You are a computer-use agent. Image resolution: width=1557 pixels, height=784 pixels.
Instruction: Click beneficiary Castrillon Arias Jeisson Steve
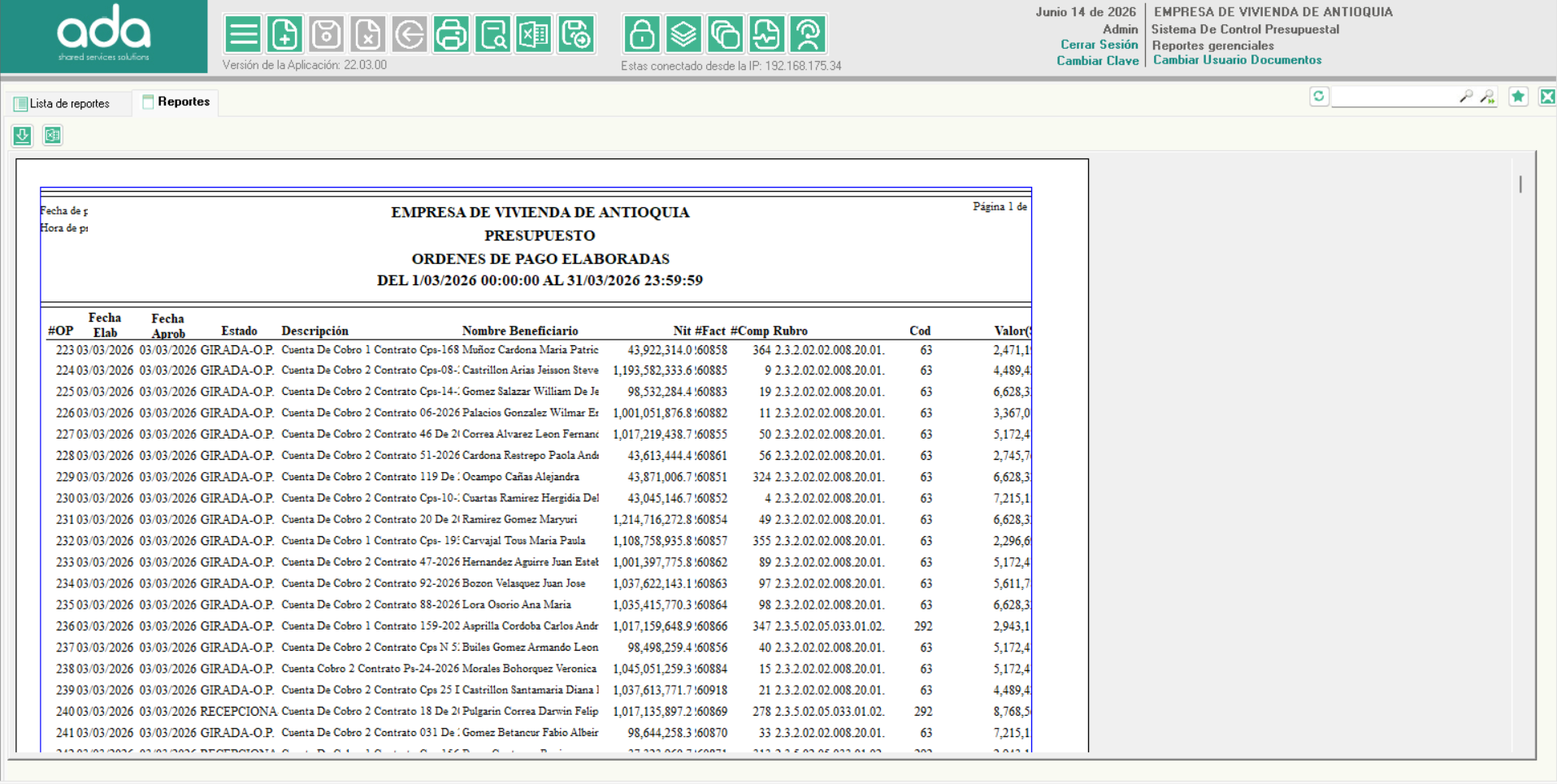[530, 370]
